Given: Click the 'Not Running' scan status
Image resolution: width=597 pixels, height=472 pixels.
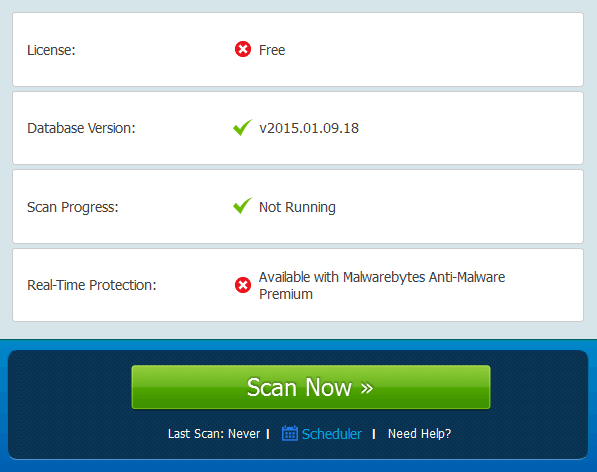Looking at the screenshot, I should tap(297, 207).
